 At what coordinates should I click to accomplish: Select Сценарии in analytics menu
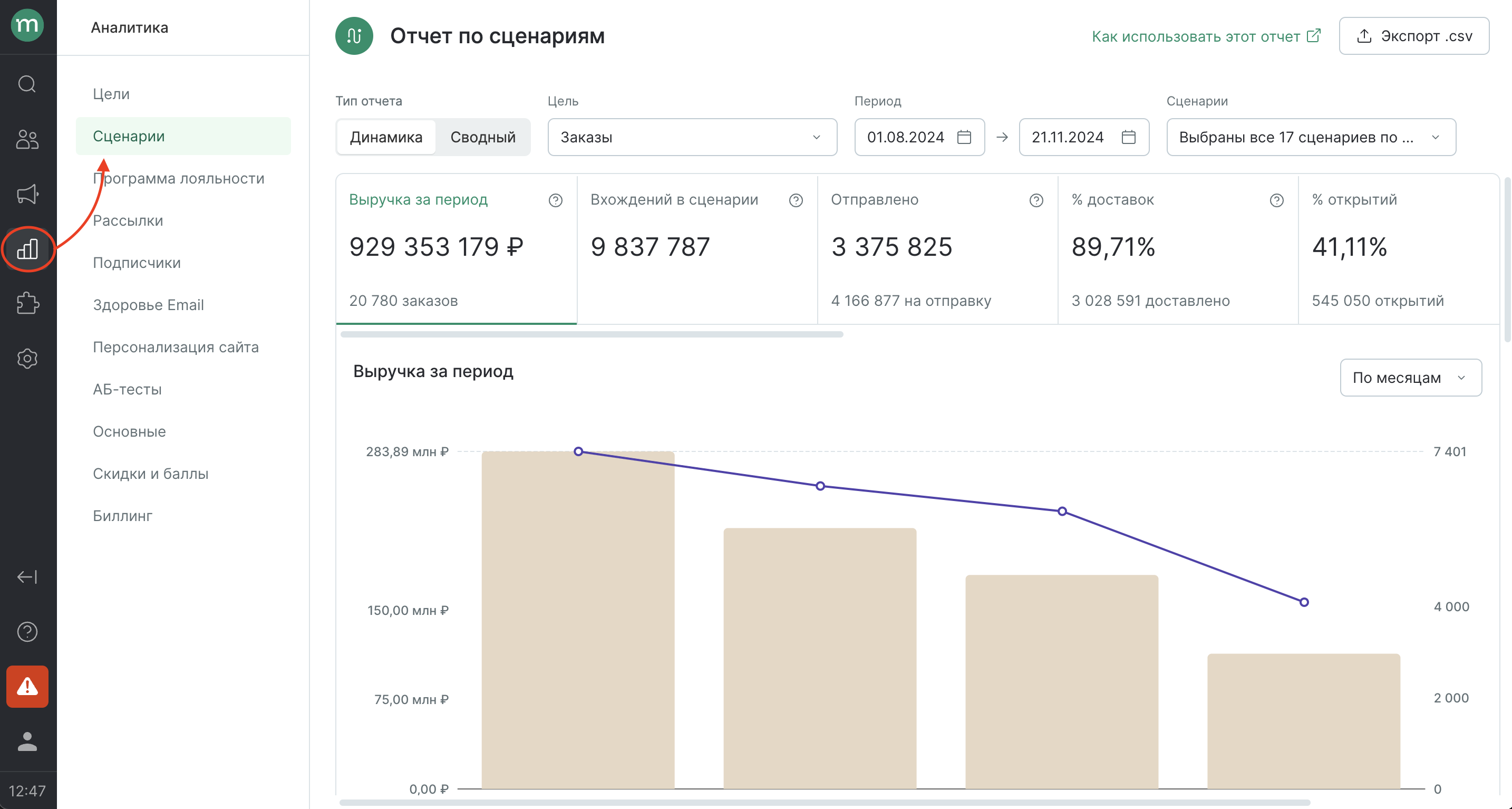click(183, 136)
